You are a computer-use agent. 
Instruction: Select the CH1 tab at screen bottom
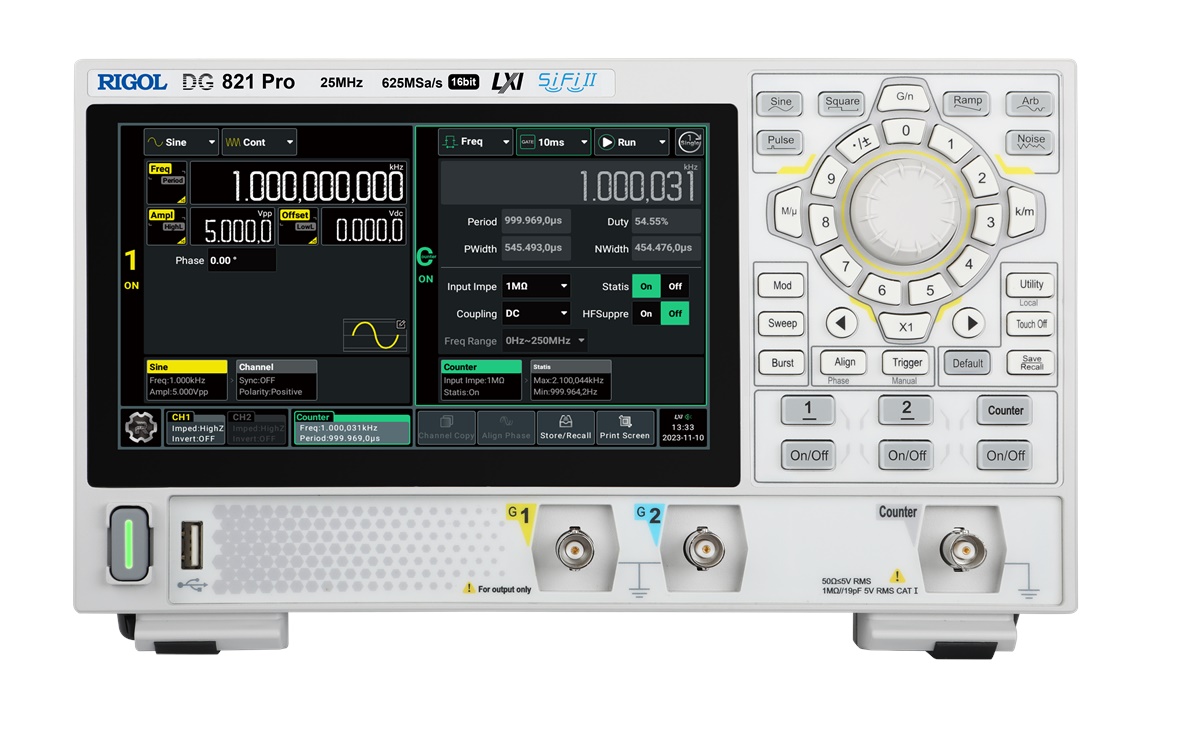pyautogui.click(x=195, y=428)
